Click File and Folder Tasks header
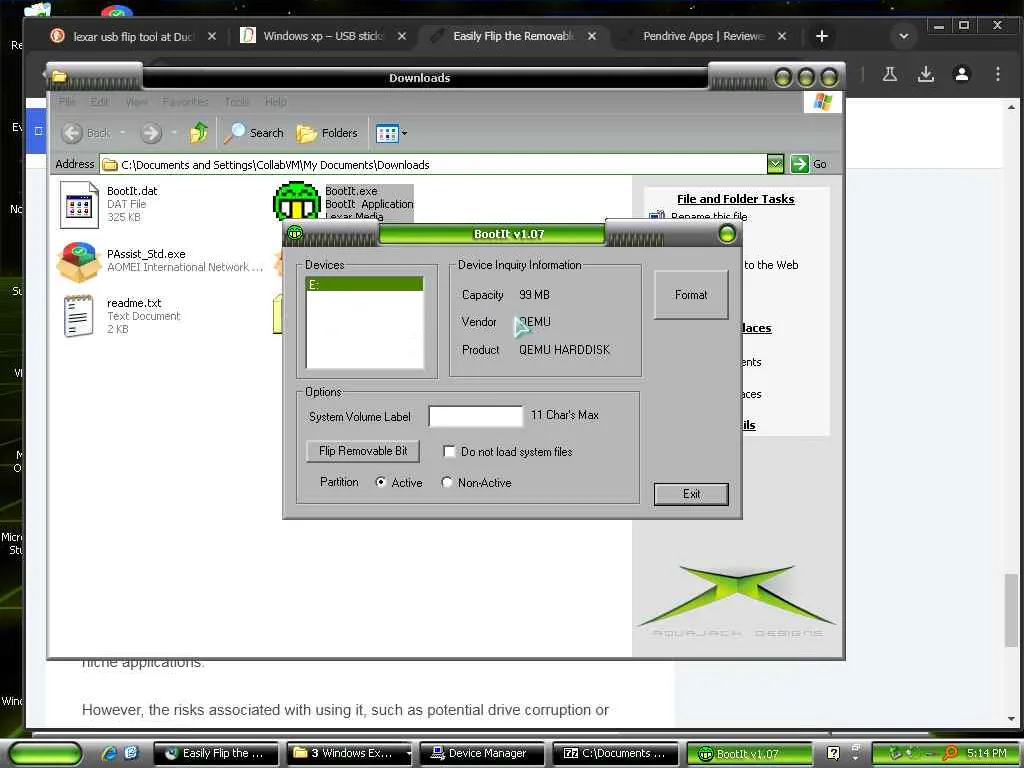Image resolution: width=1024 pixels, height=768 pixels. (735, 199)
